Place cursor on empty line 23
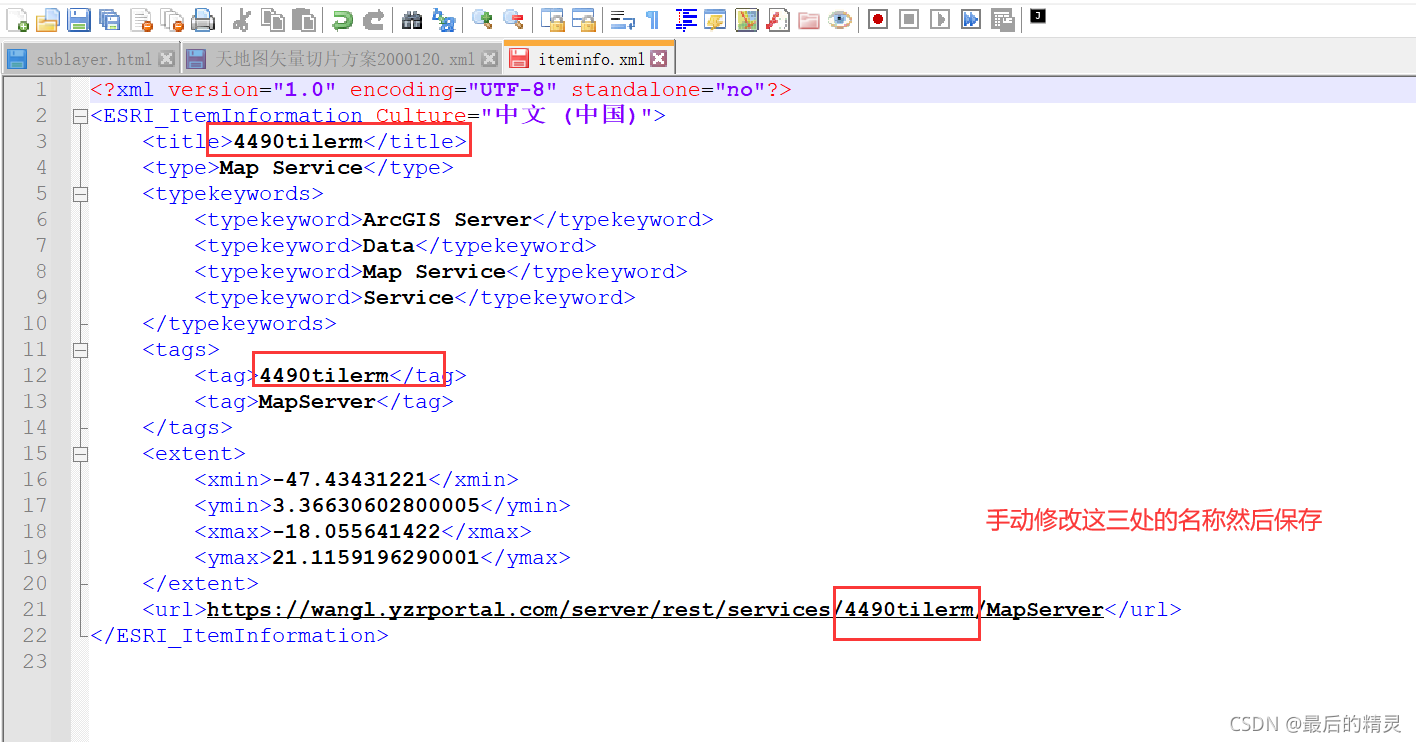 click(750, 662)
